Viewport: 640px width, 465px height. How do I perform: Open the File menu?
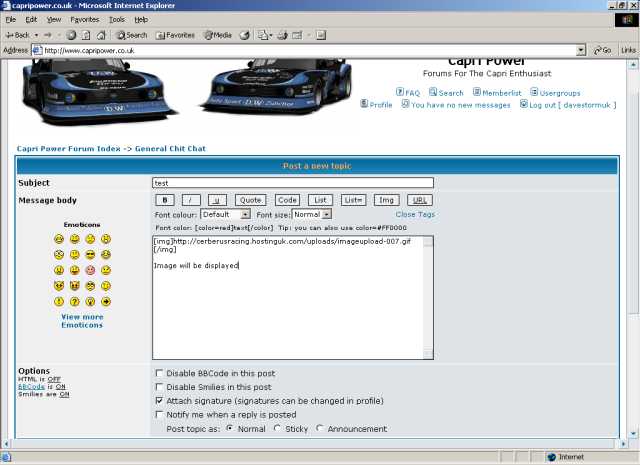click(x=11, y=20)
